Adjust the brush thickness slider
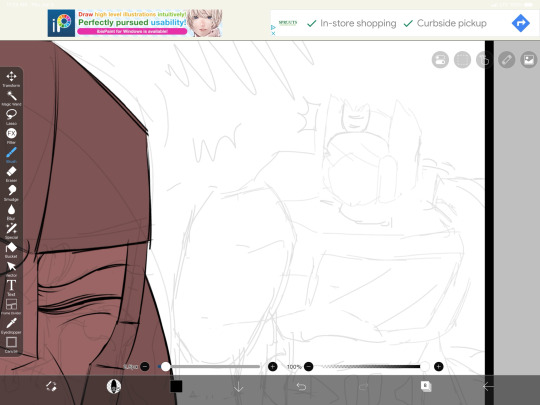 point(209,366)
